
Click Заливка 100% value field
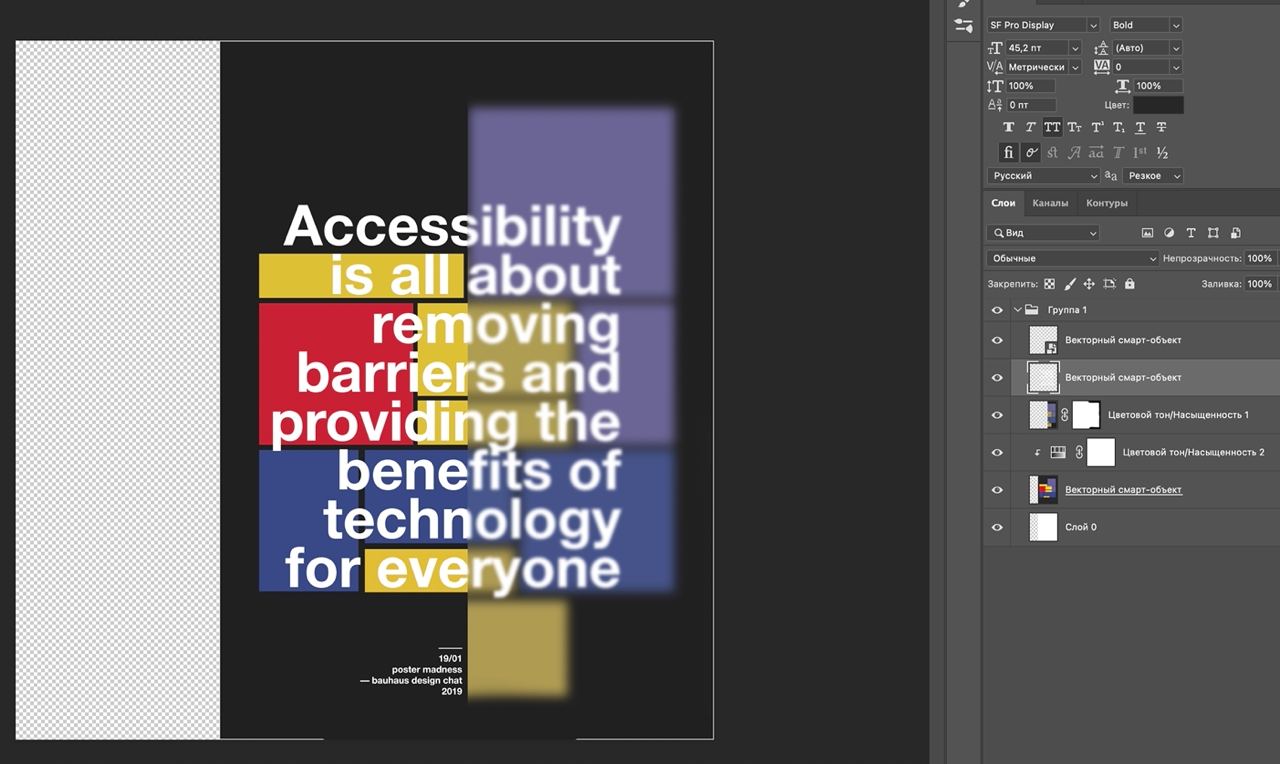click(x=1260, y=284)
